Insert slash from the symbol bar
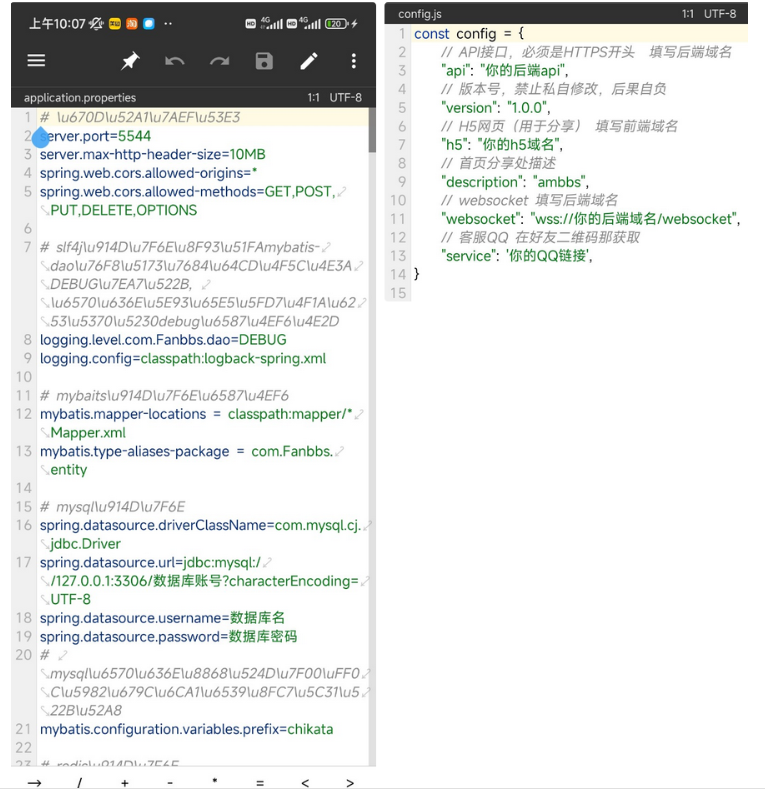This screenshot has width=765, height=792. coord(80,782)
